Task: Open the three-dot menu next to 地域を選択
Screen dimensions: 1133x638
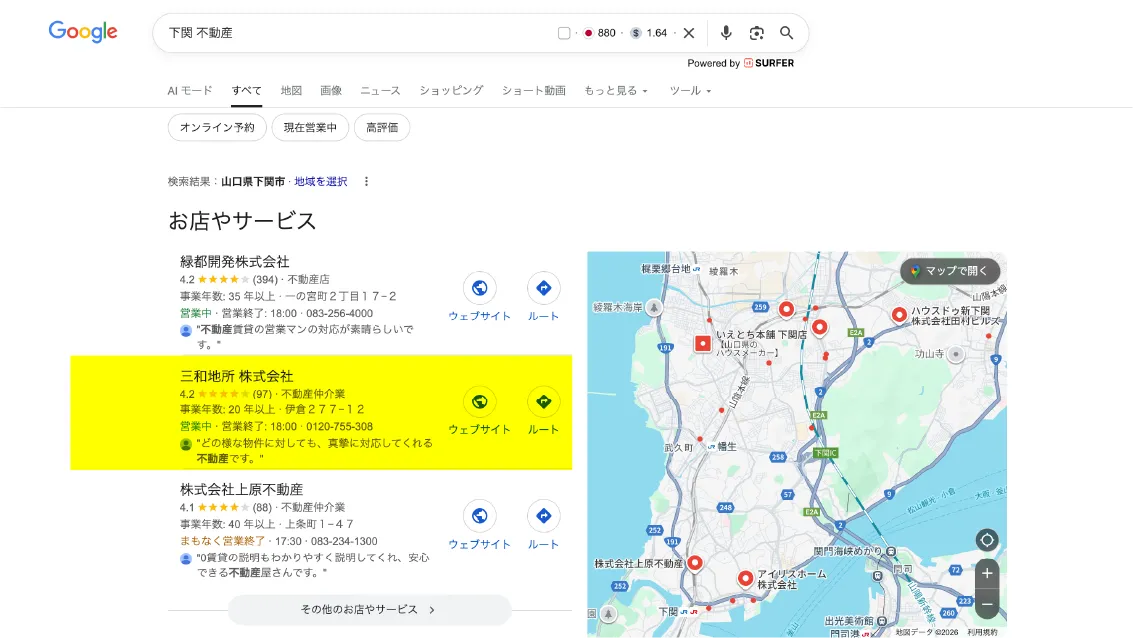Action: tap(366, 181)
